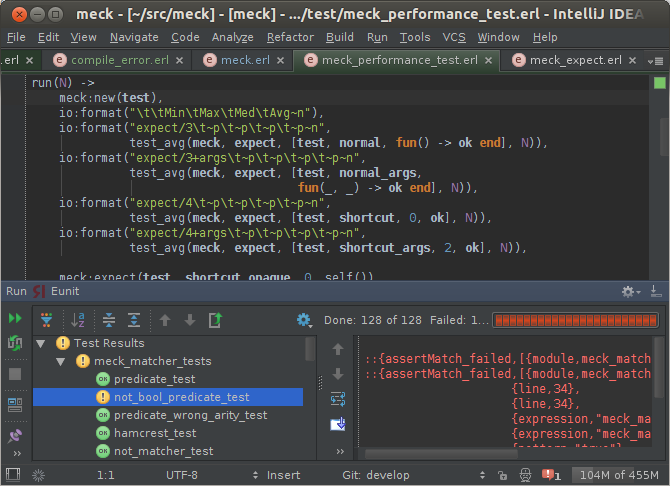Select not_bool_predicate_test row

pos(168,397)
